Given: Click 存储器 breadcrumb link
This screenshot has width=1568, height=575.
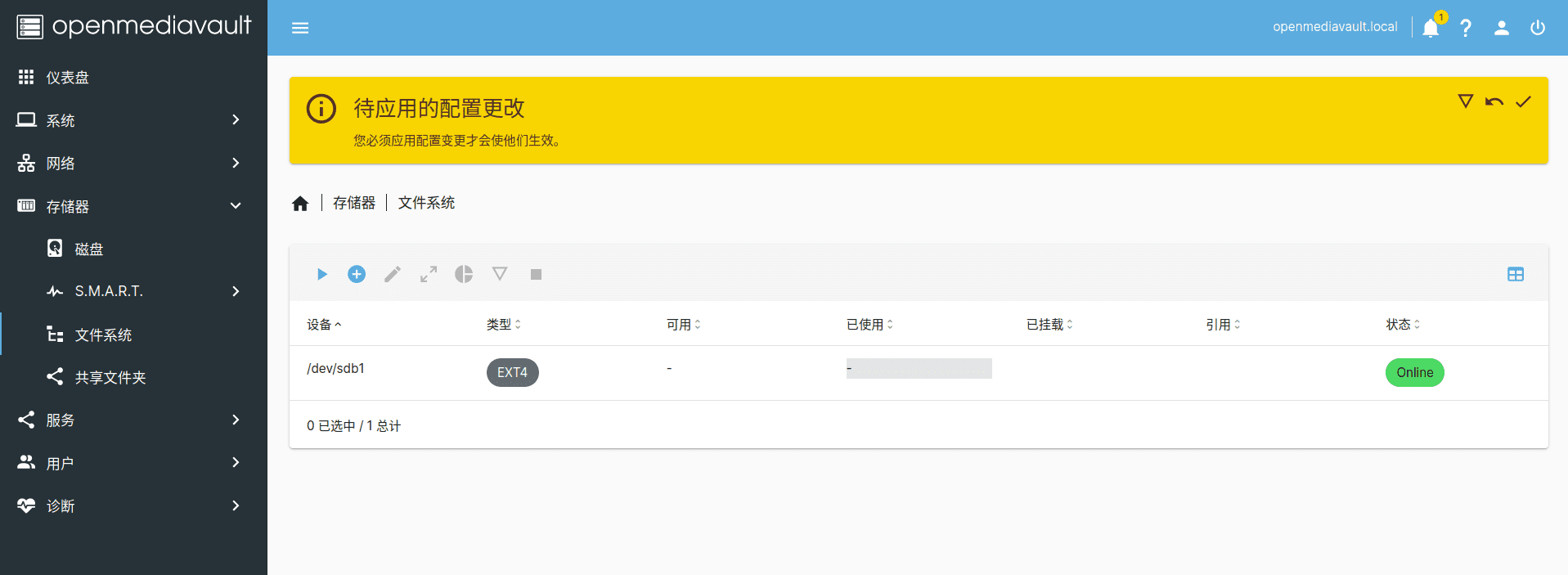Looking at the screenshot, I should point(353,203).
